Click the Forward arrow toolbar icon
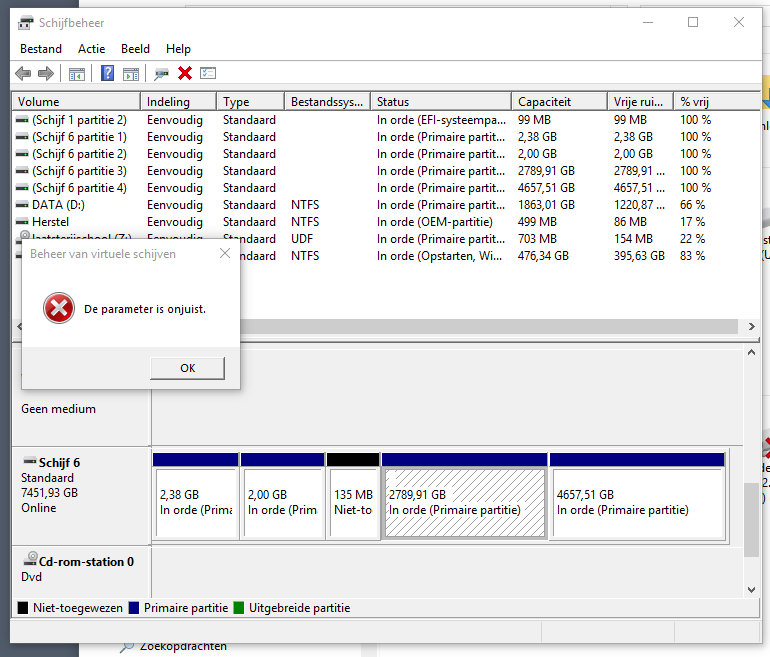The height and width of the screenshot is (657, 770). click(45, 73)
